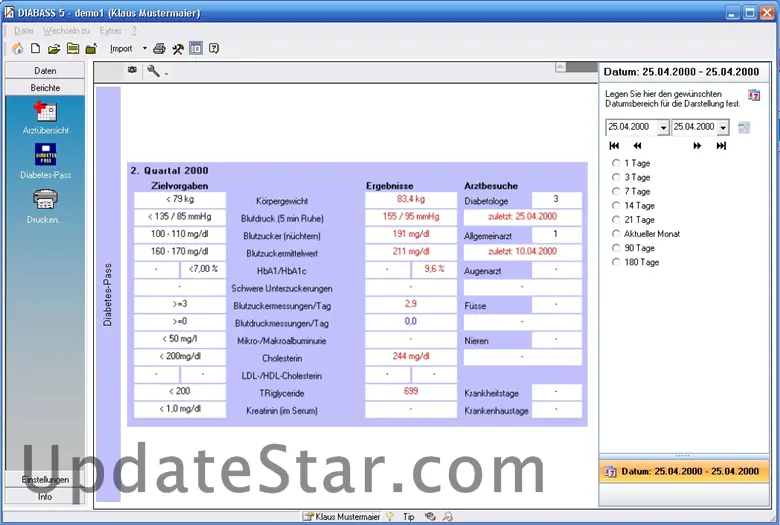Open the Wechseln zu menu
The height and width of the screenshot is (525, 780).
pos(66,31)
